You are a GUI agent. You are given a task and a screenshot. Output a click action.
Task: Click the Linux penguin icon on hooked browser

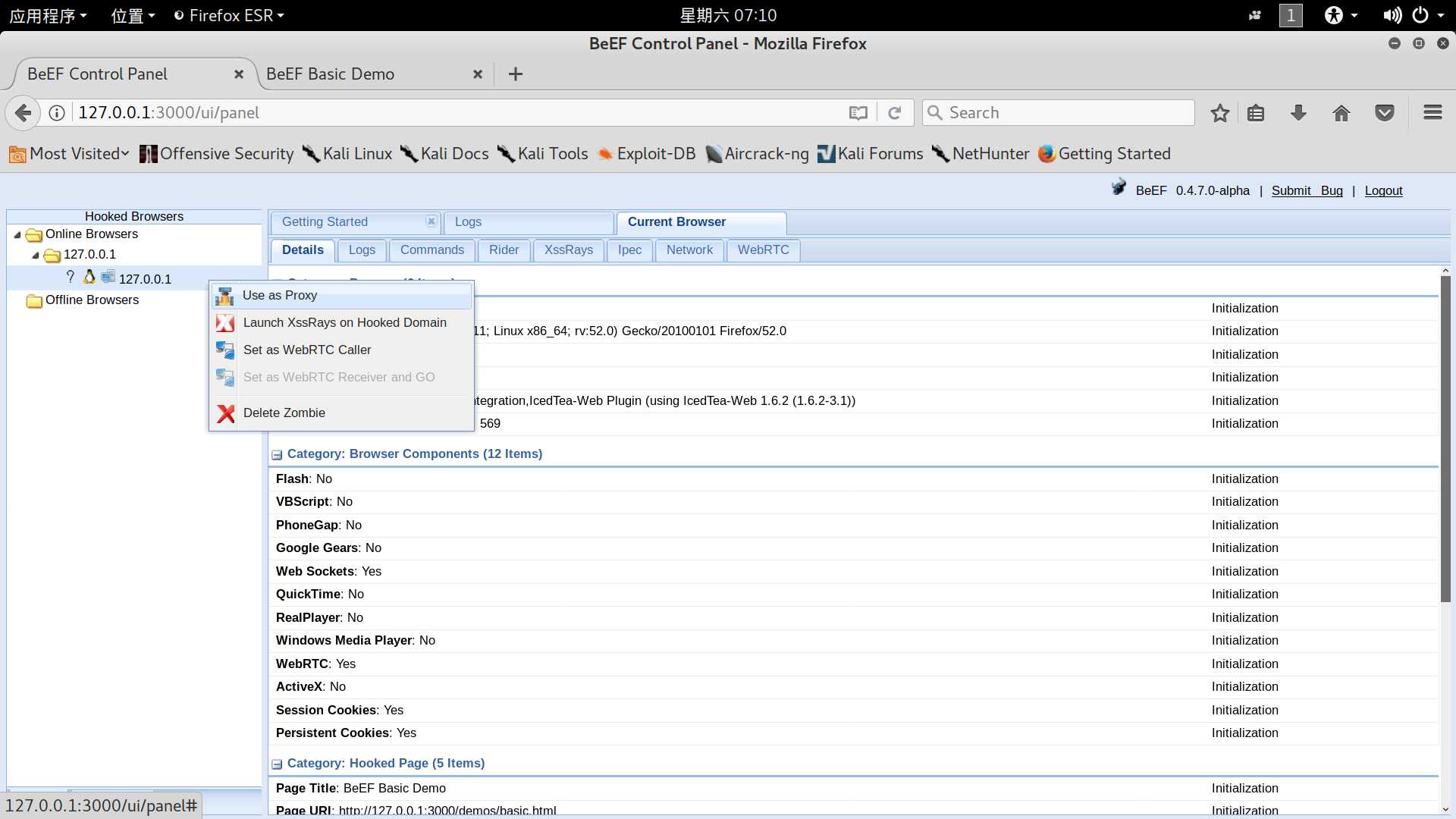(89, 277)
